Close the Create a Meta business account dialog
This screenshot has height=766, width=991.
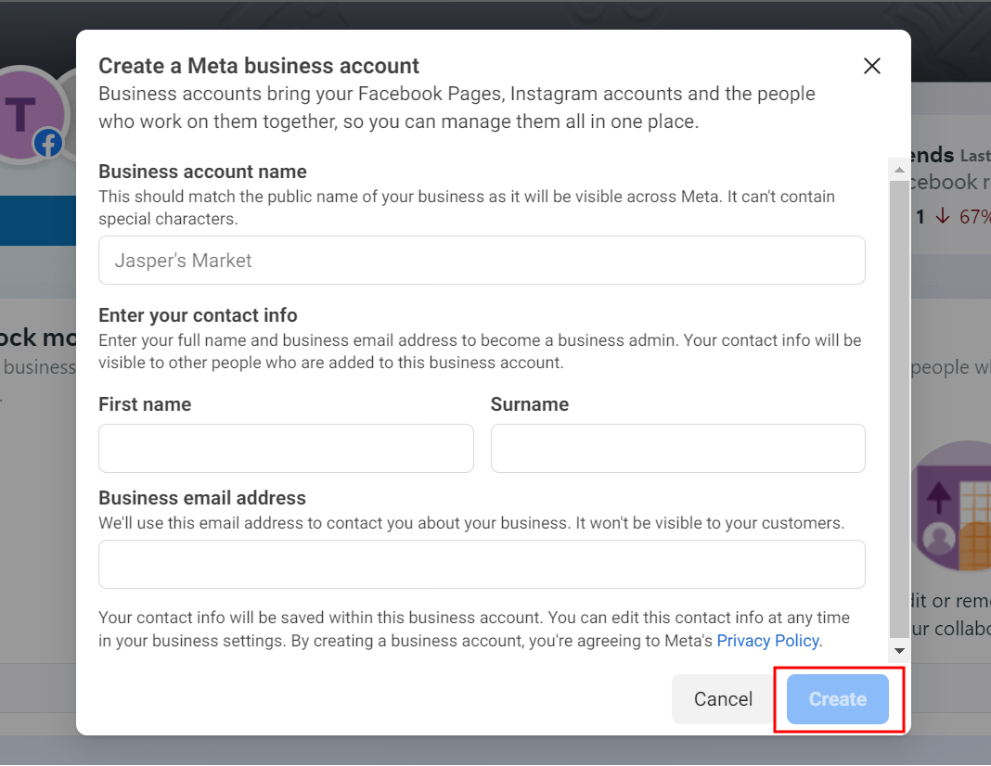pyautogui.click(x=872, y=66)
